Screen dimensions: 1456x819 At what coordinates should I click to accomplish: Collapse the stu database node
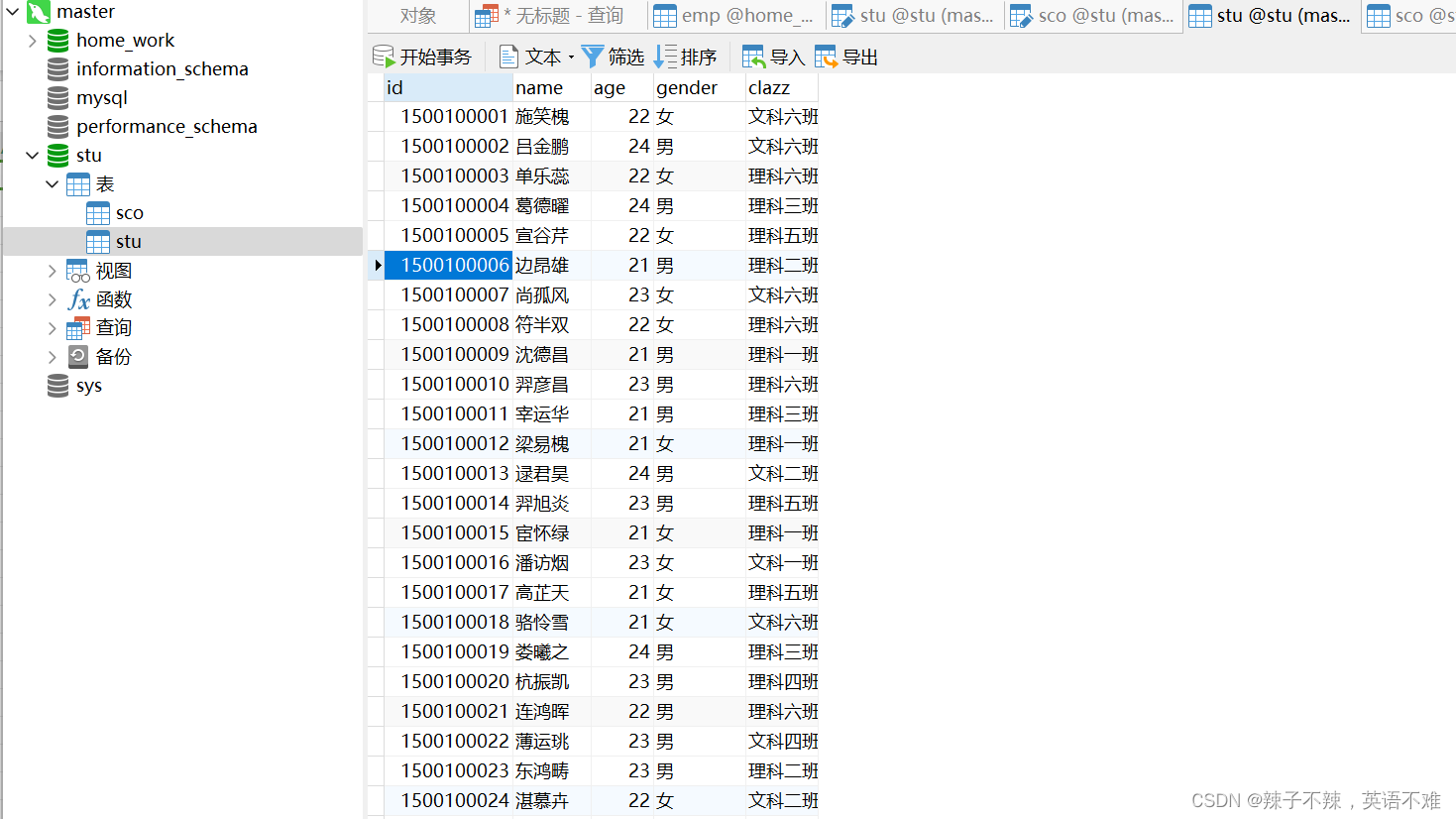(33, 156)
